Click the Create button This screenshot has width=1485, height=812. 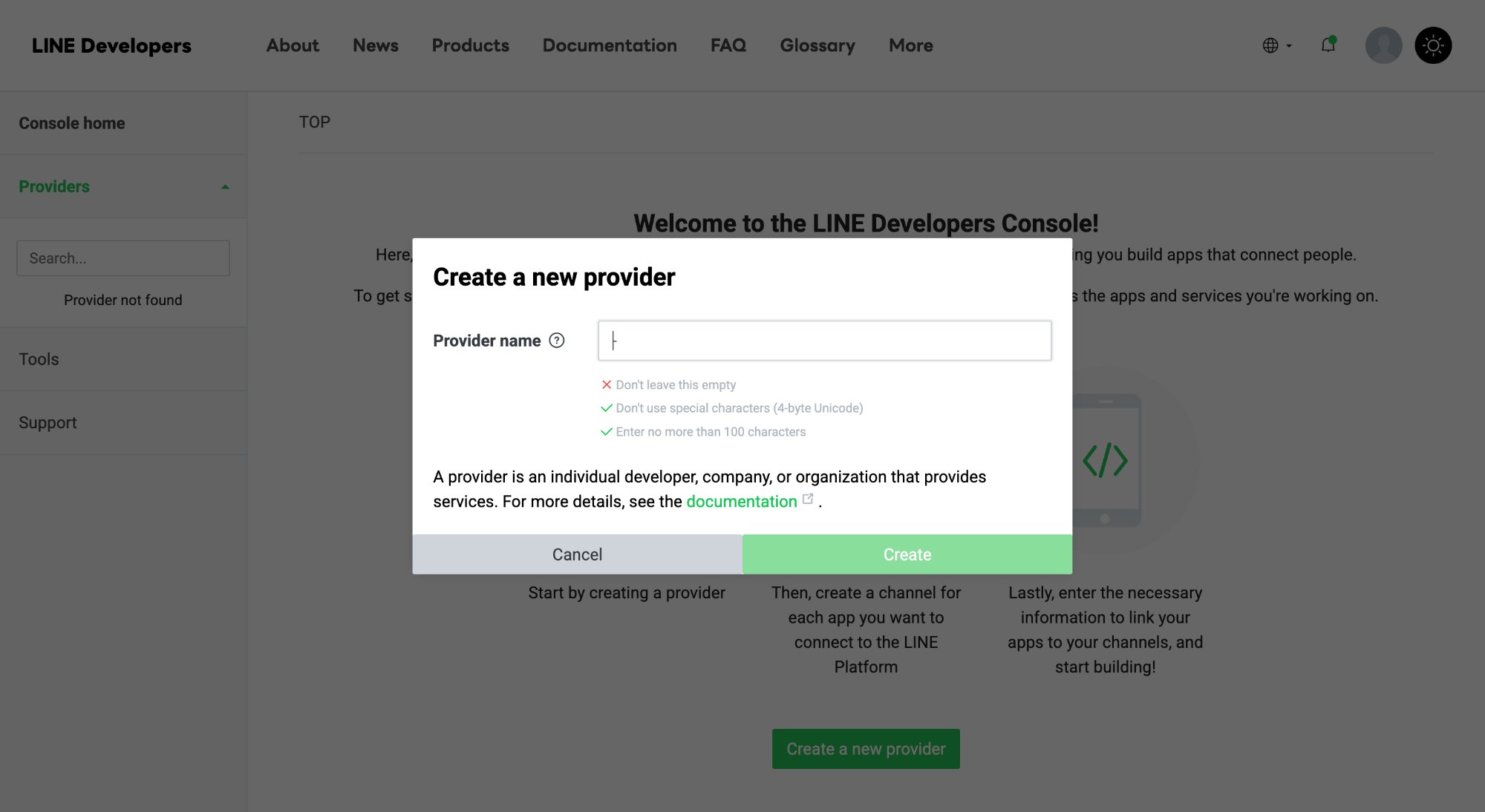[x=907, y=554]
